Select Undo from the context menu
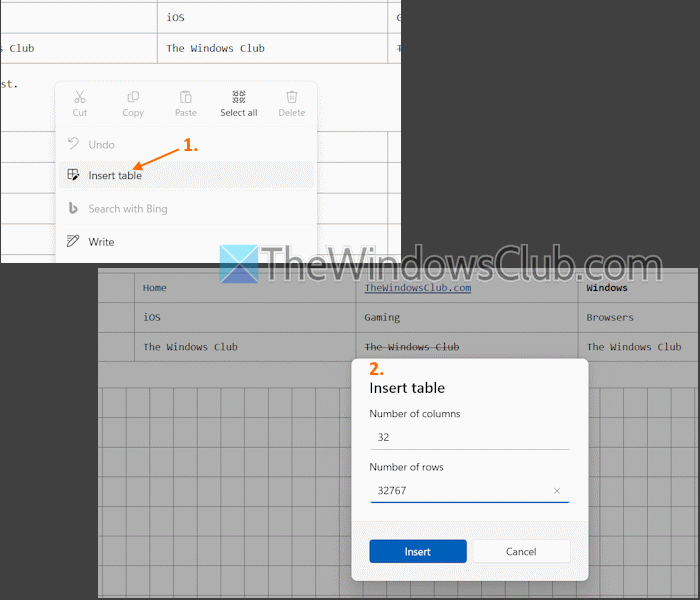The height and width of the screenshot is (600, 700). 186,144
